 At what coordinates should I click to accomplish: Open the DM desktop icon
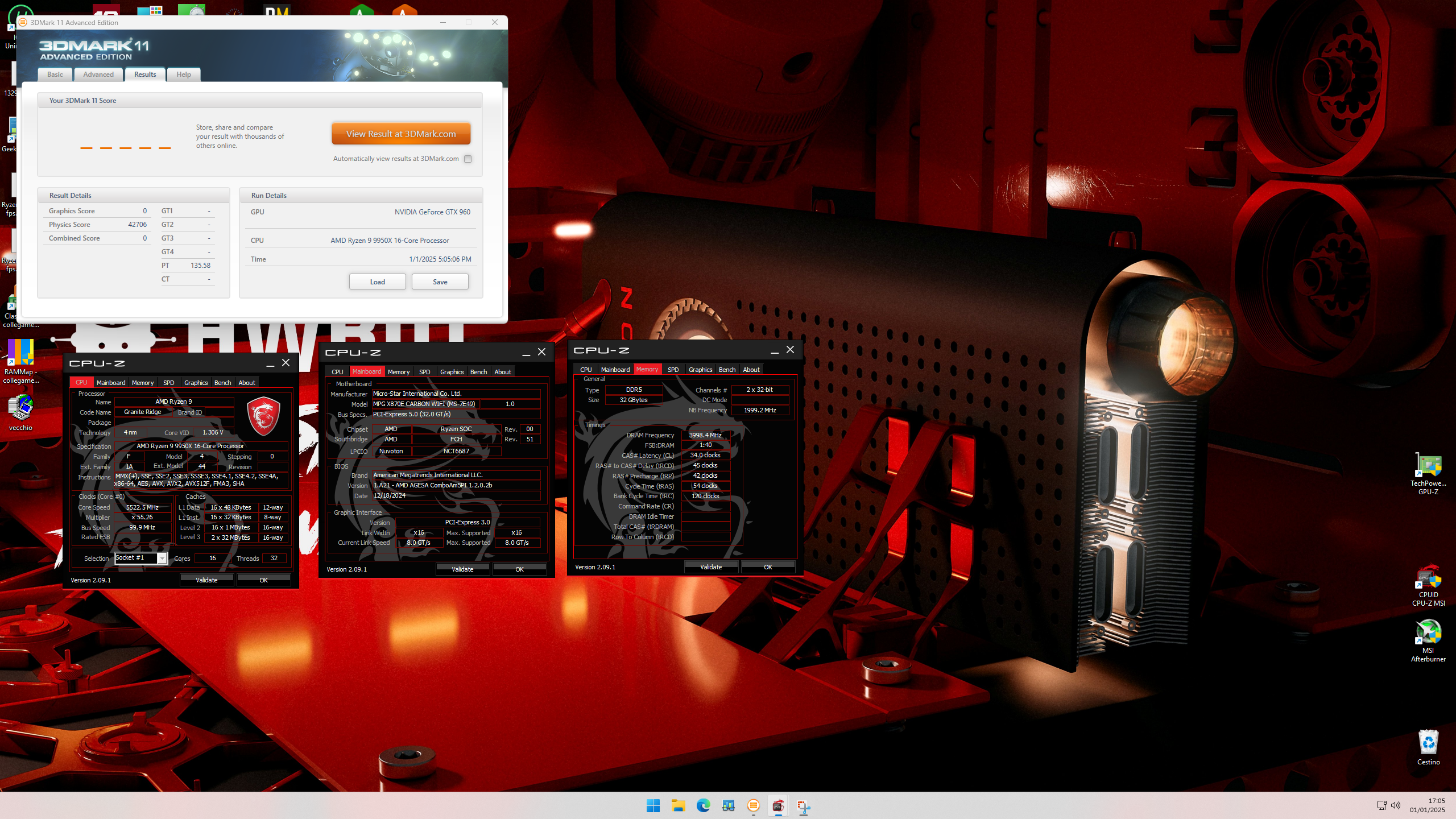click(277, 10)
